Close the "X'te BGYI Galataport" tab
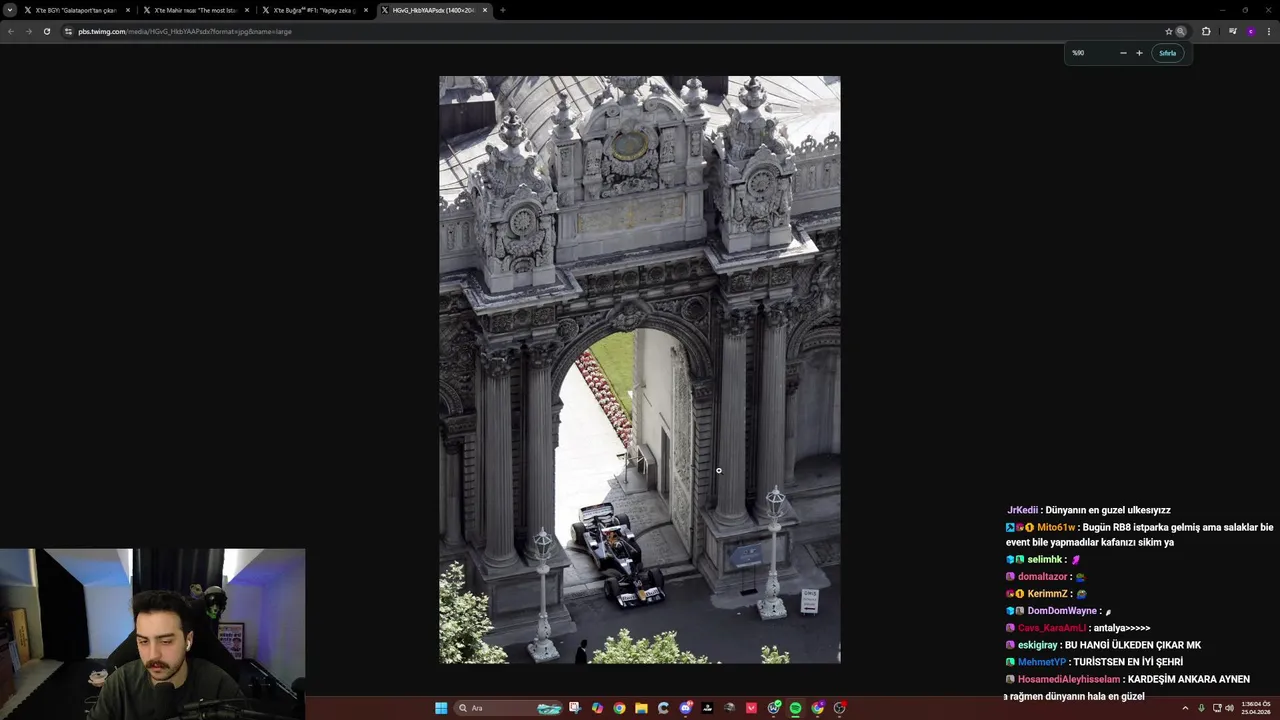Screen dimensions: 1280x720 (x=128, y=10)
